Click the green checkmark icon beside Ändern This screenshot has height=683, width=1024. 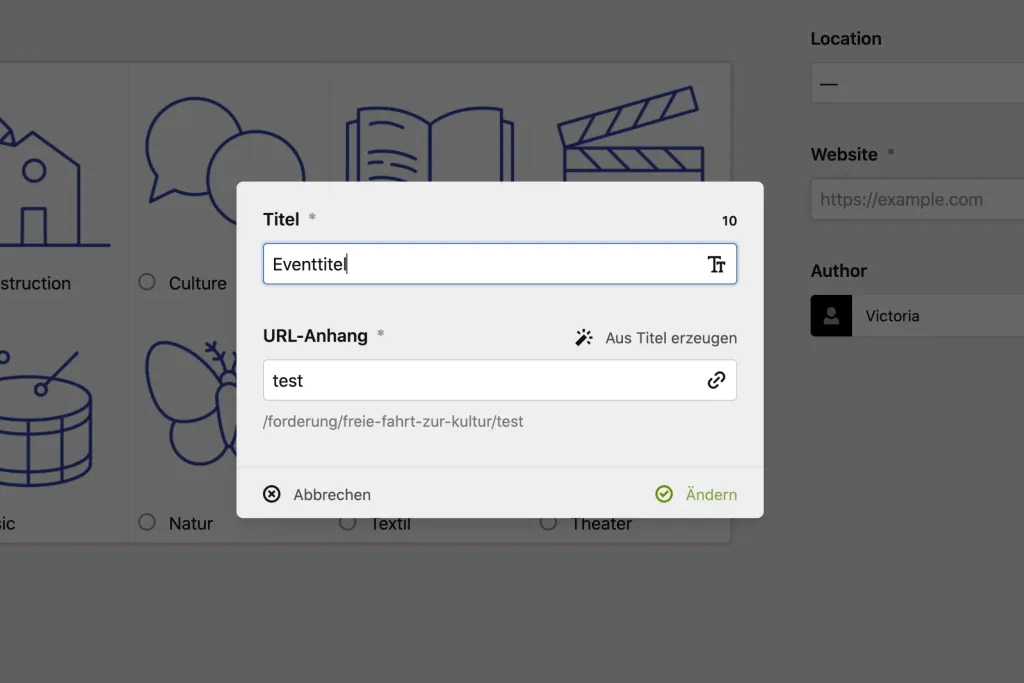[x=664, y=494]
